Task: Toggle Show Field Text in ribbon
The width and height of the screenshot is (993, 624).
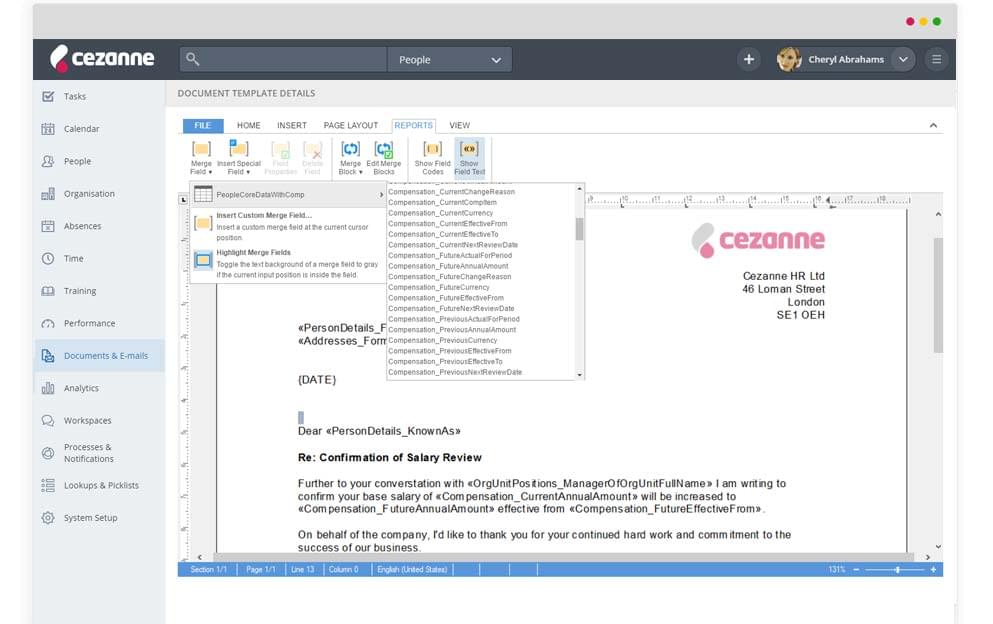Action: 469,158
